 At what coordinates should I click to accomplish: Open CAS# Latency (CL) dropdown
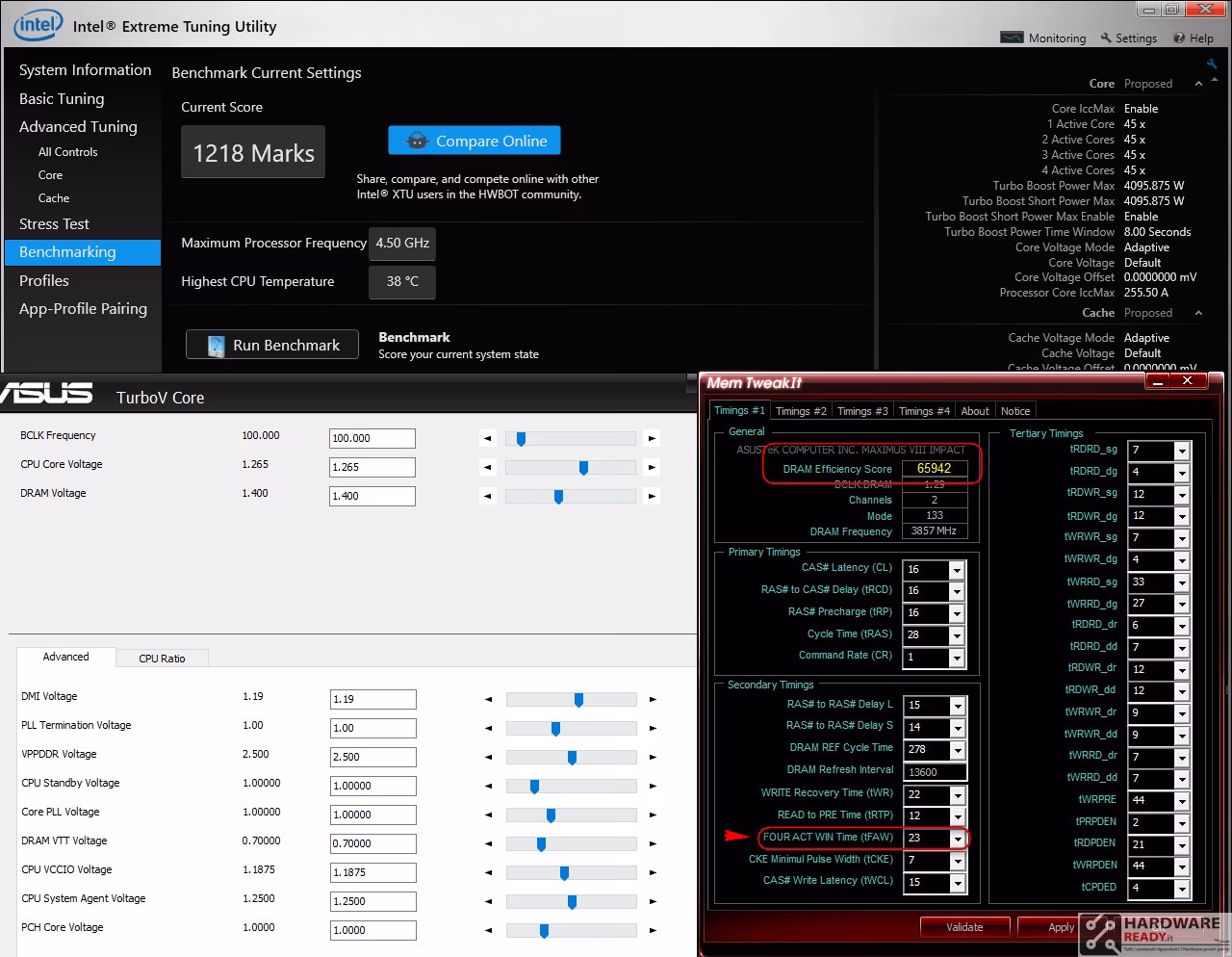pyautogui.click(x=957, y=570)
